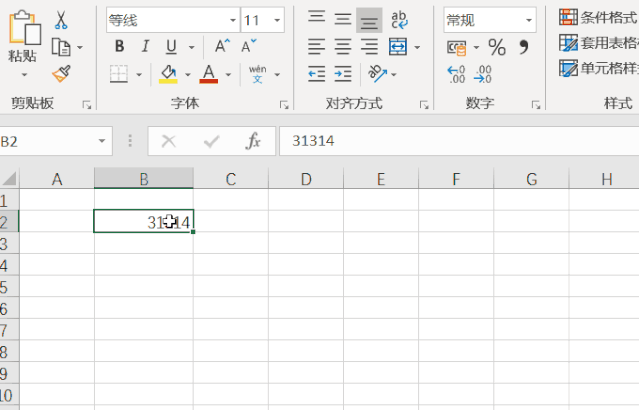Image resolution: width=639 pixels, height=410 pixels.
Task: Open the phonetic guide dropdown arrow
Action: tap(277, 75)
